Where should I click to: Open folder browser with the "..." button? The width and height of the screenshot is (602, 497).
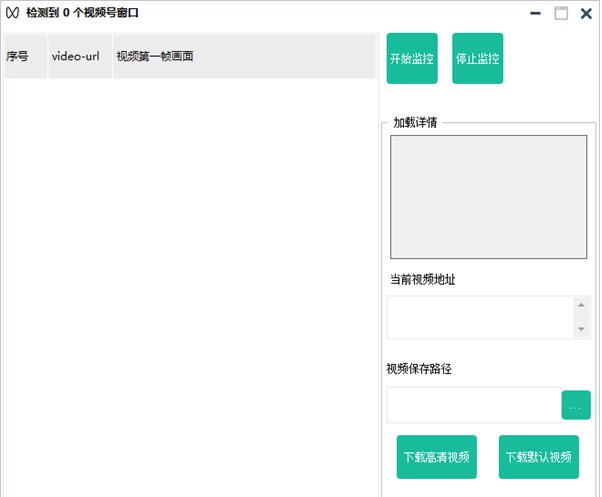[576, 405]
